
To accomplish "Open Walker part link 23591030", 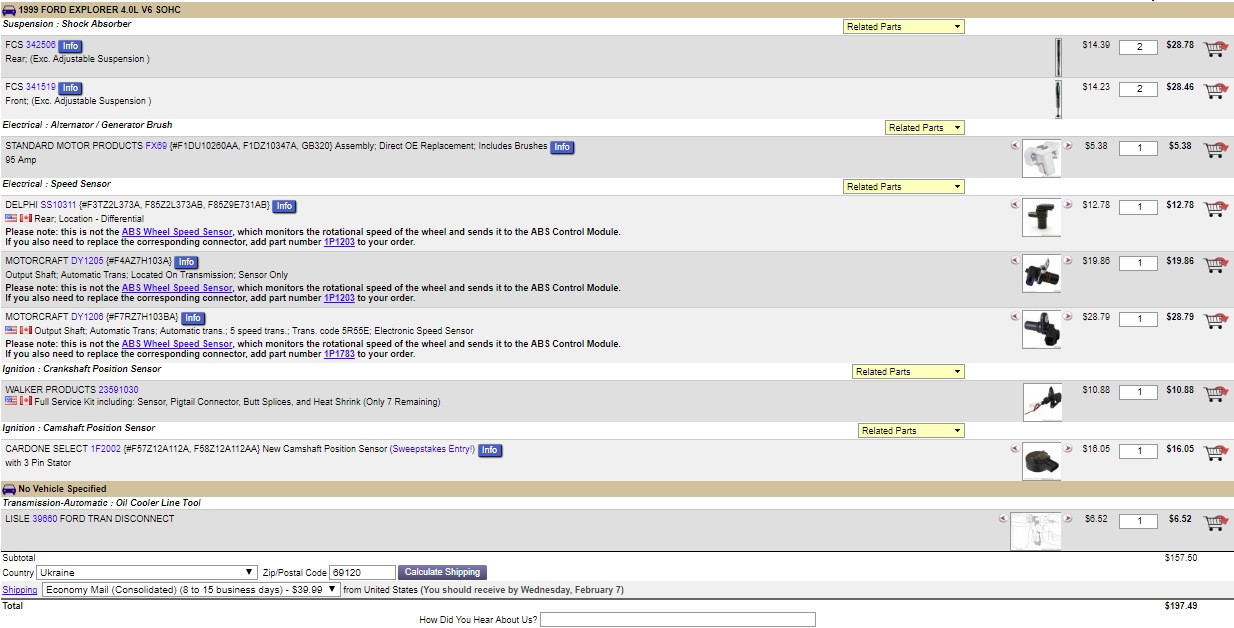I will [x=118, y=390].
